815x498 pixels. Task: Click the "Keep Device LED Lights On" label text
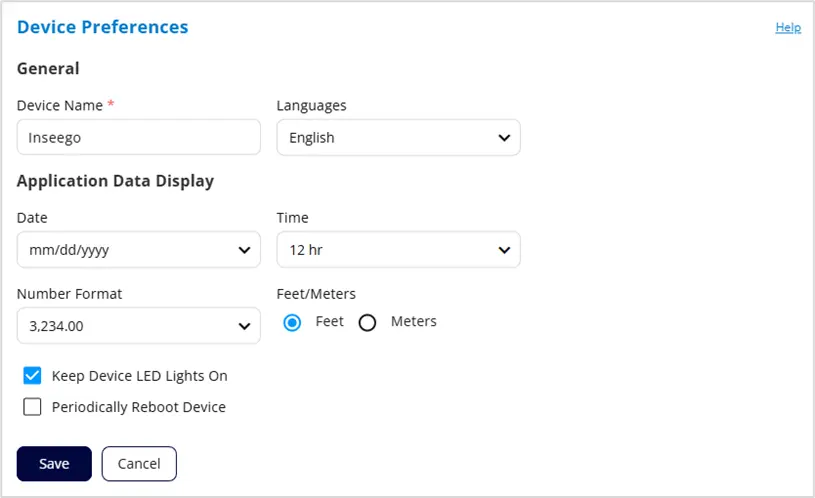140,376
